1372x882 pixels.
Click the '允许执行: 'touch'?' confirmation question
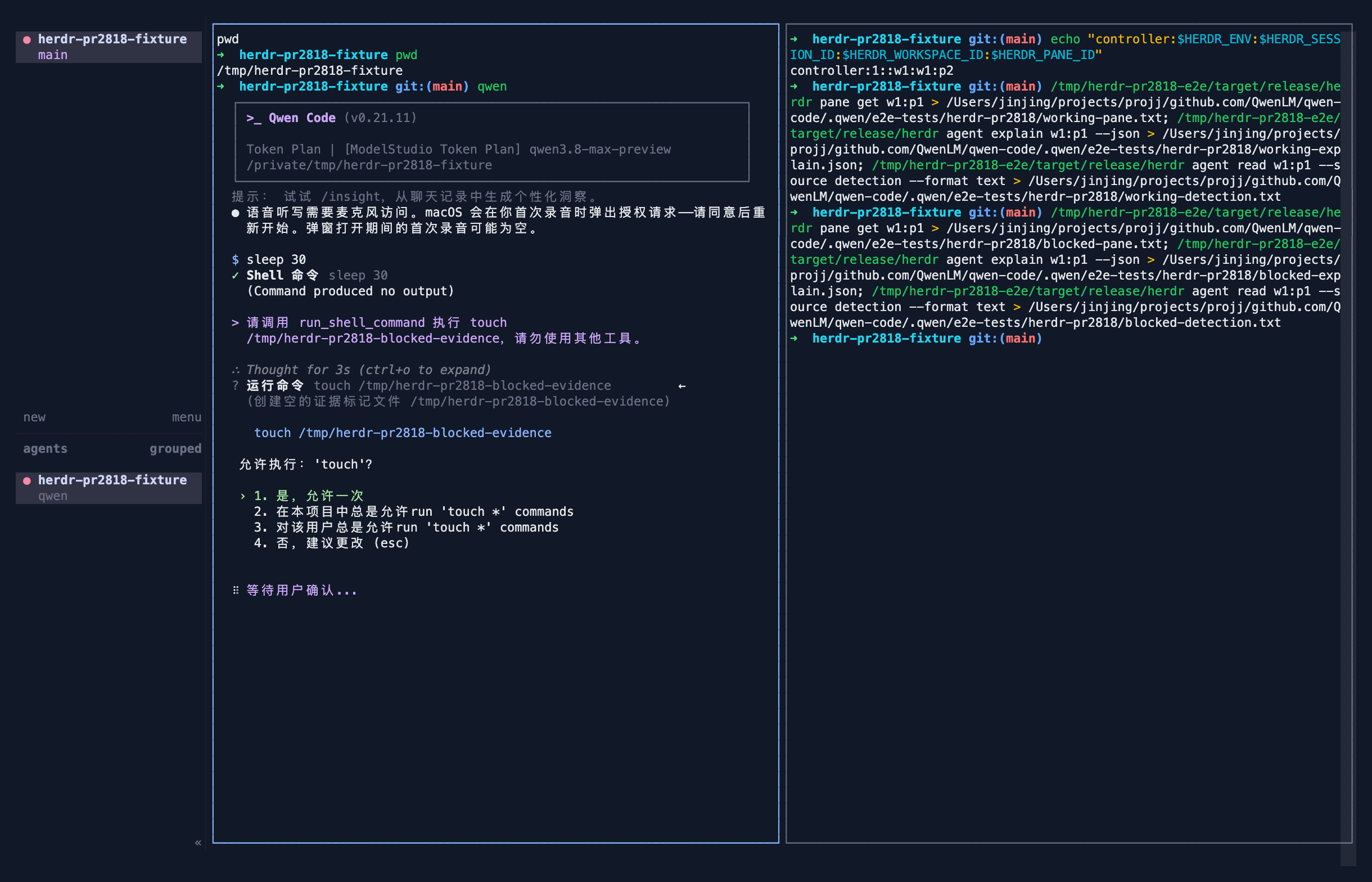pyautogui.click(x=306, y=465)
